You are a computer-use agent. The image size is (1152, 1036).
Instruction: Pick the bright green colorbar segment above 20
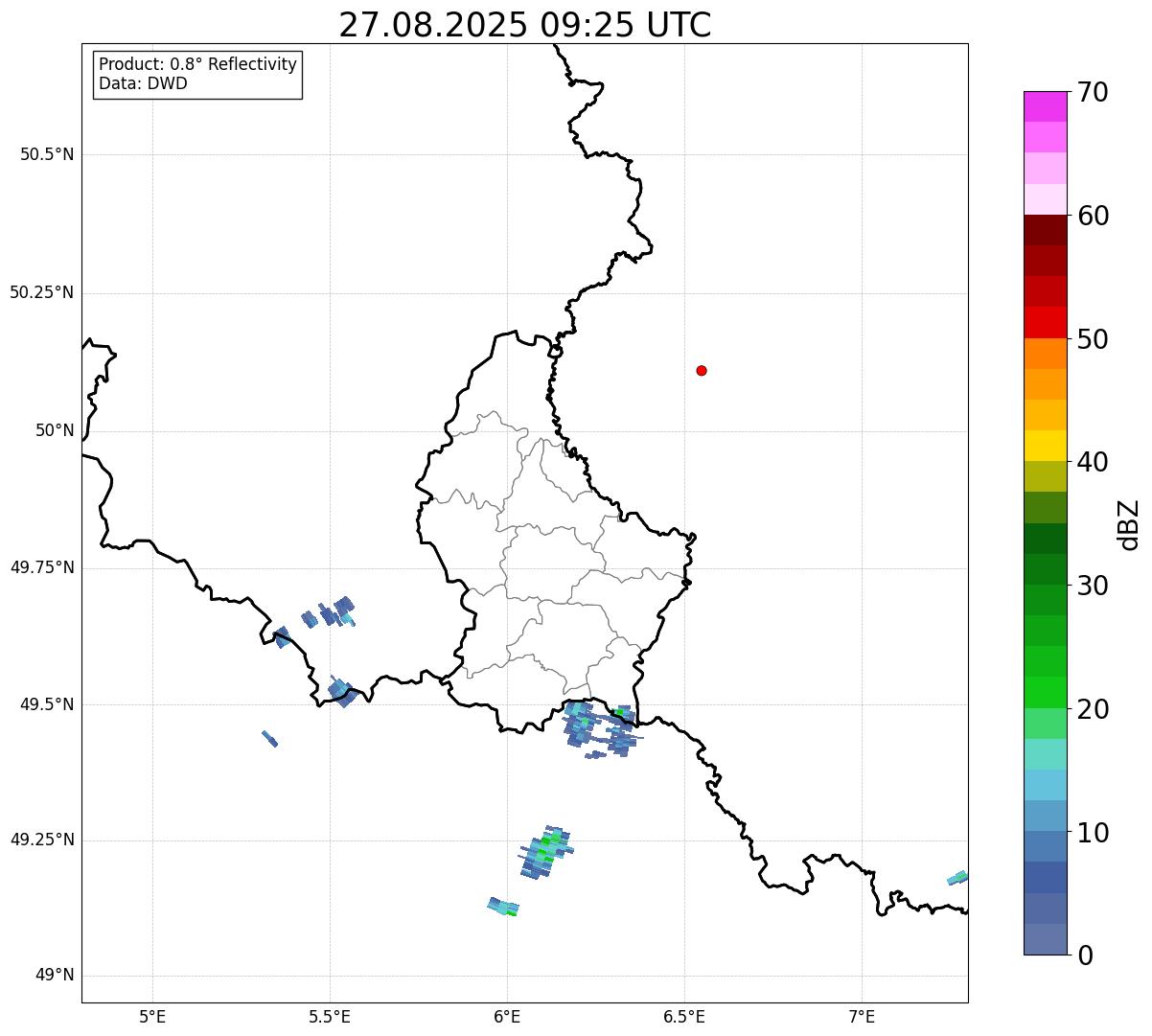[1045, 692]
